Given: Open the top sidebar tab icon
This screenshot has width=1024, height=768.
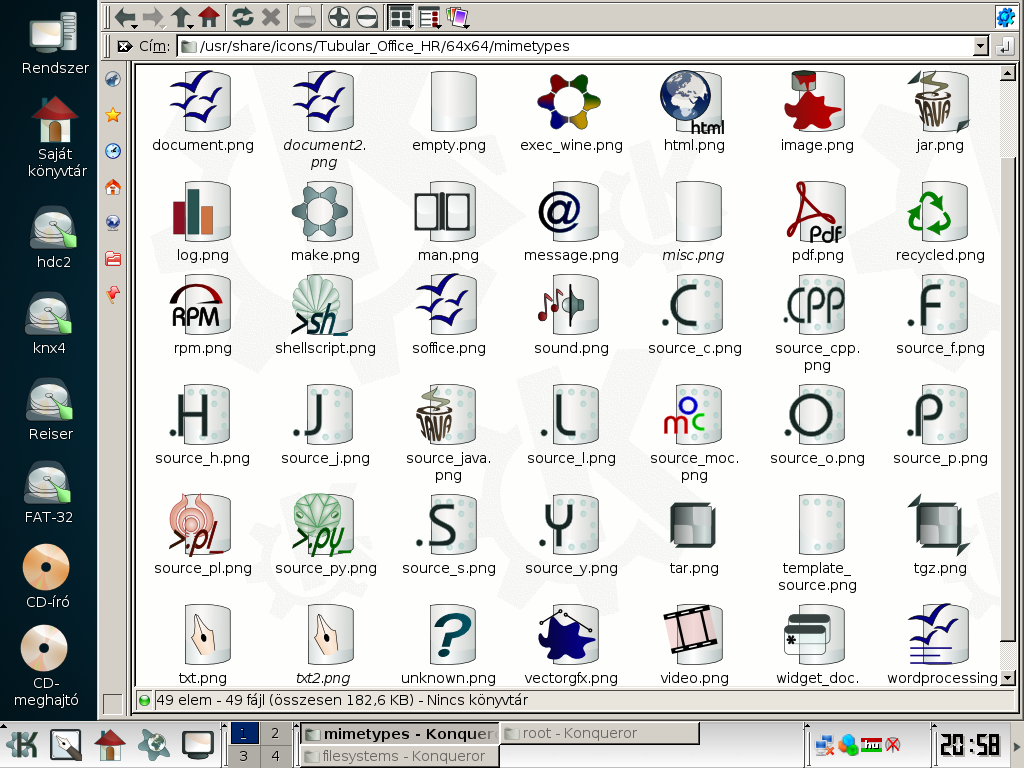Looking at the screenshot, I should 113,80.
